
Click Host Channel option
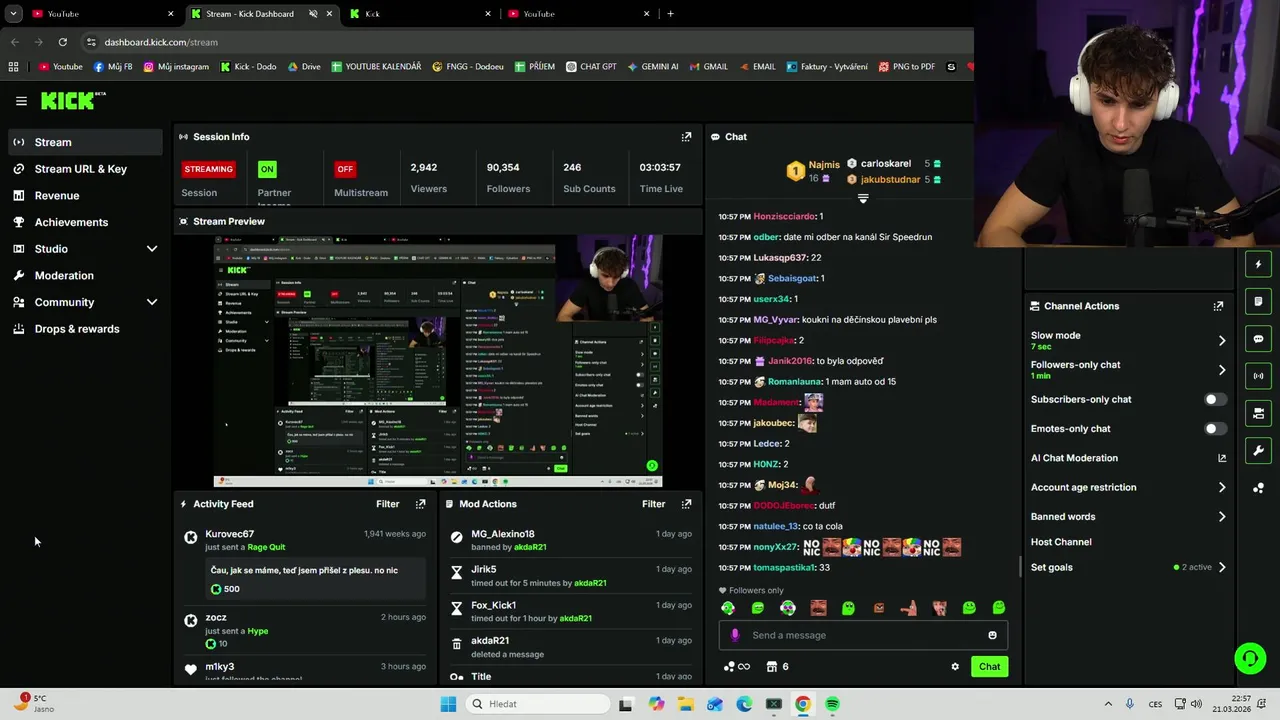[1061, 542]
